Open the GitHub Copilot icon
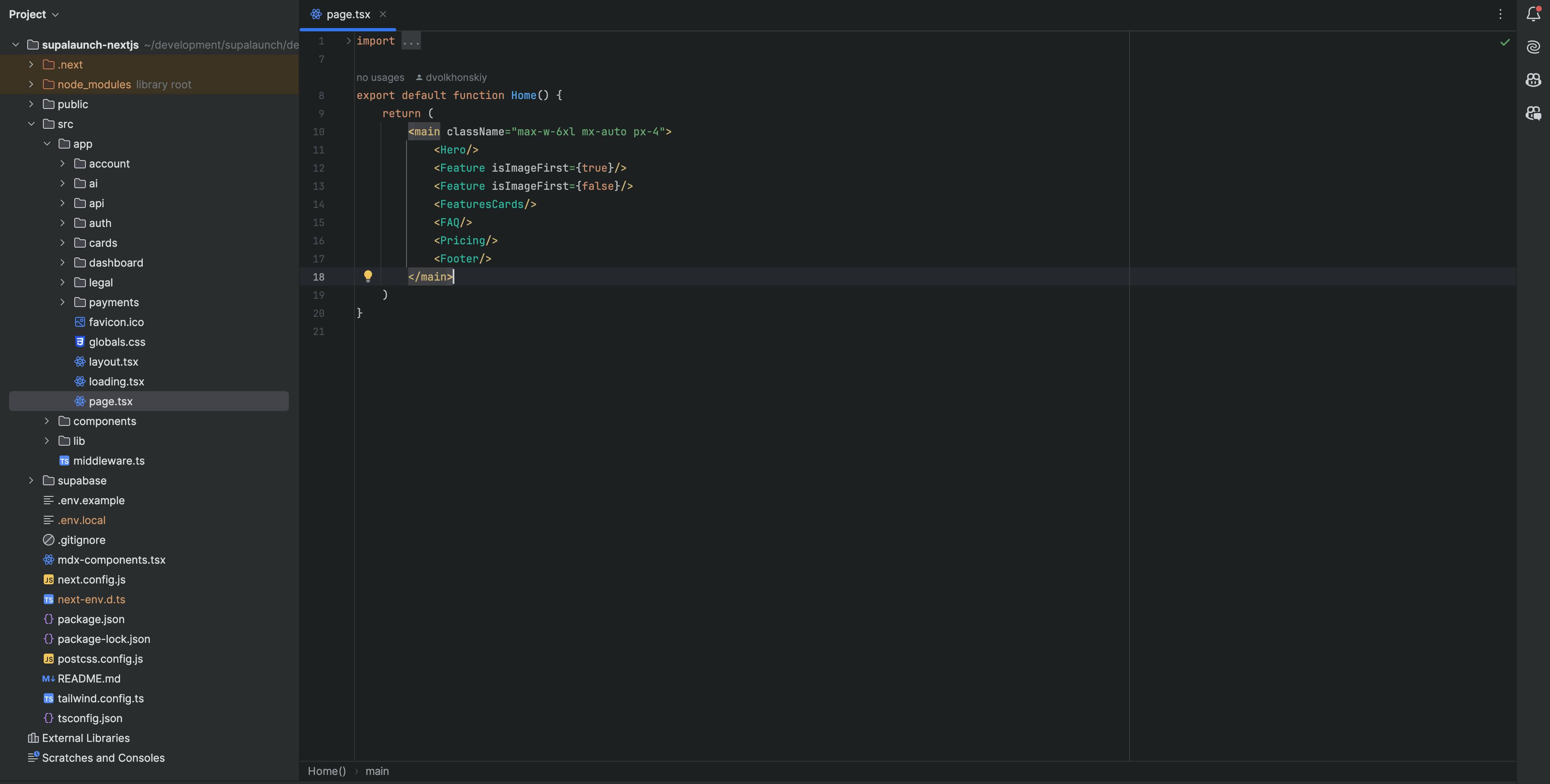The width and height of the screenshot is (1550, 784). tap(1533, 79)
